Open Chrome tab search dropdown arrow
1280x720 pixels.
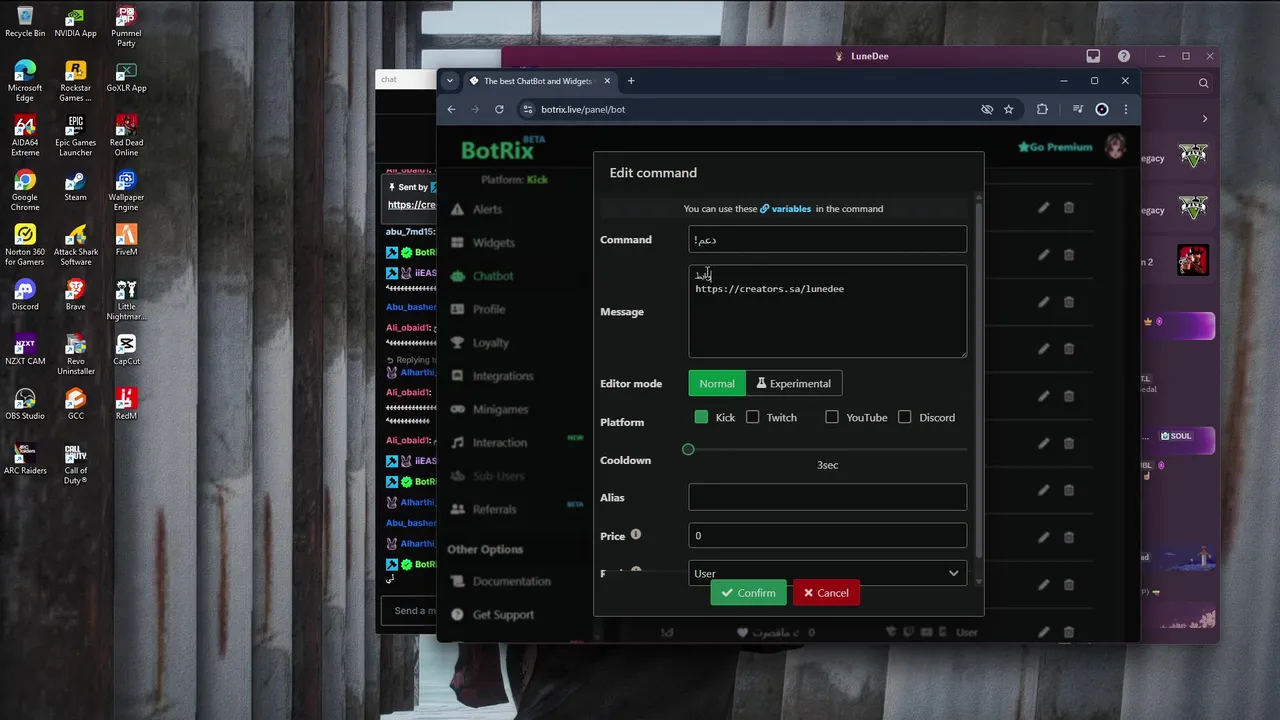point(450,81)
